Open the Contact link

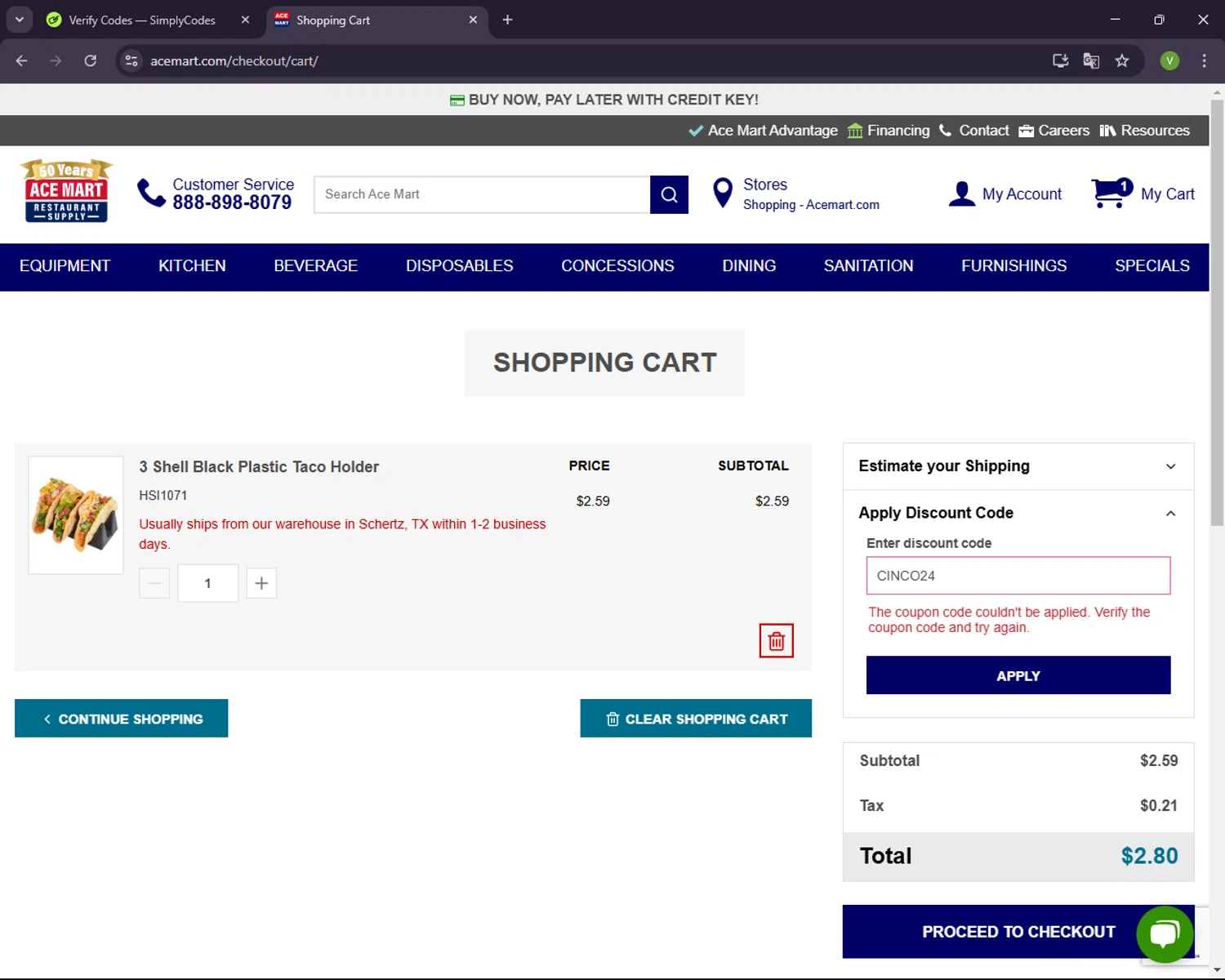tap(974, 131)
